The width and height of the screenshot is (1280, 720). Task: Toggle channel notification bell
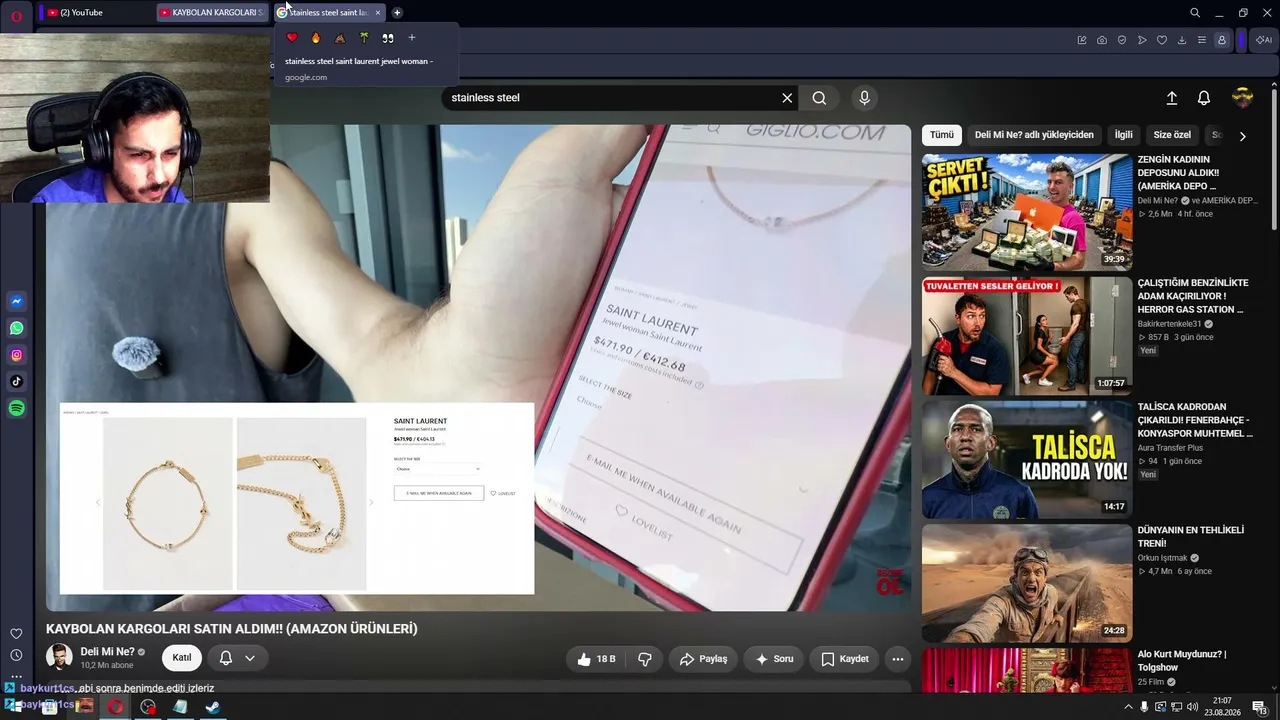226,658
